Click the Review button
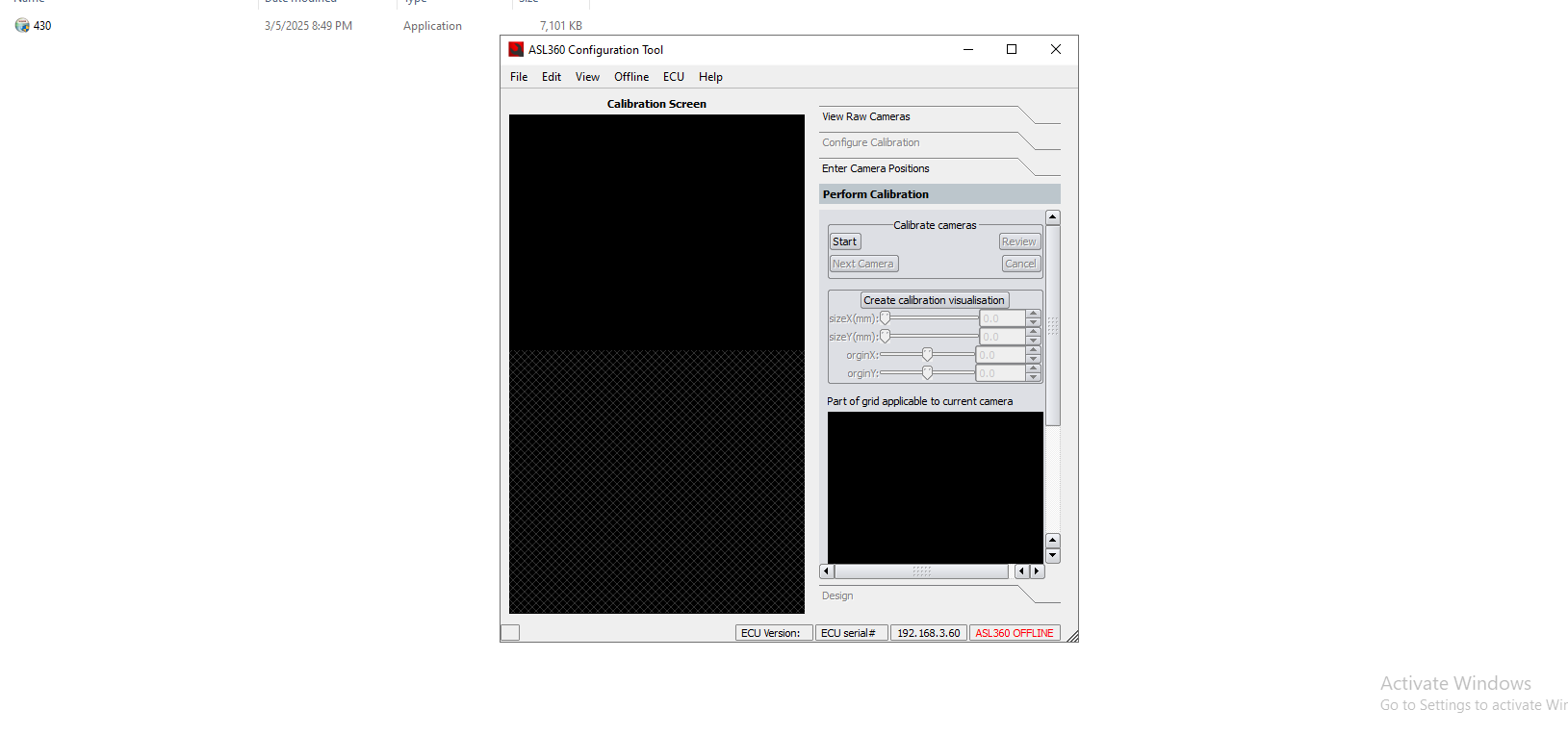The image size is (1568, 735). [1019, 241]
